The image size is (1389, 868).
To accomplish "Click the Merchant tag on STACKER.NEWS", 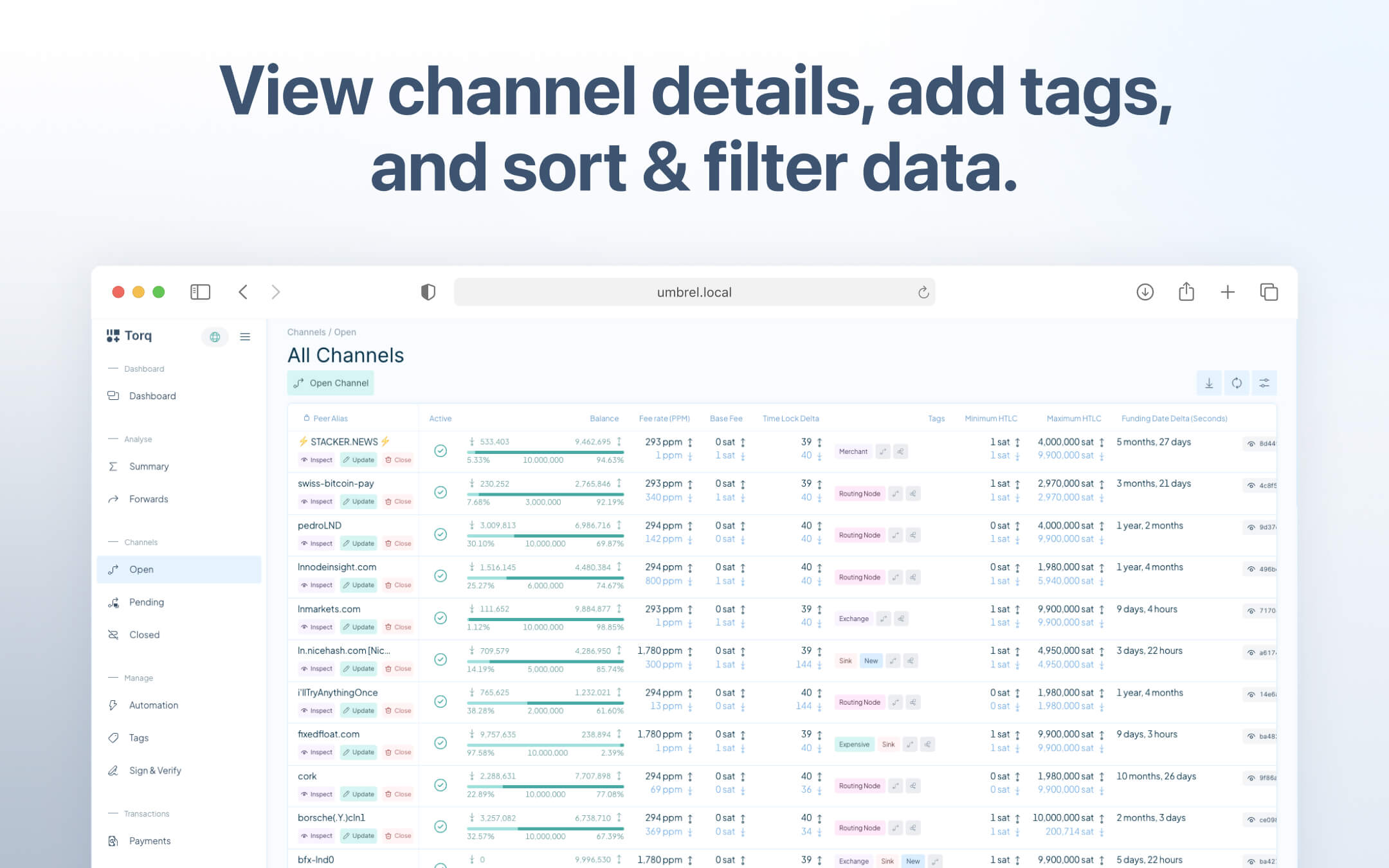I will click(853, 452).
